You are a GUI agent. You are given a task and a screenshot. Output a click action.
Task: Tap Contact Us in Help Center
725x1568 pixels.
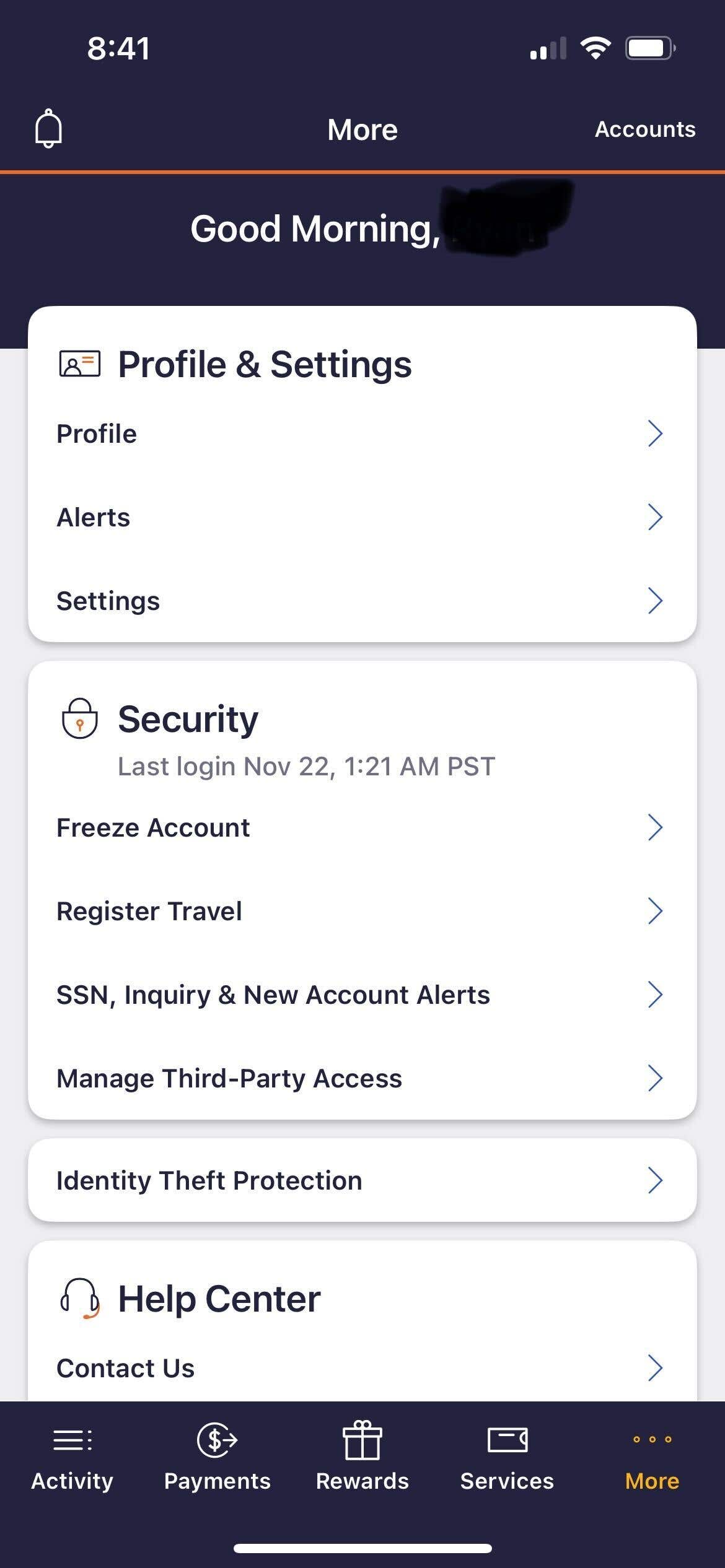126,1369
